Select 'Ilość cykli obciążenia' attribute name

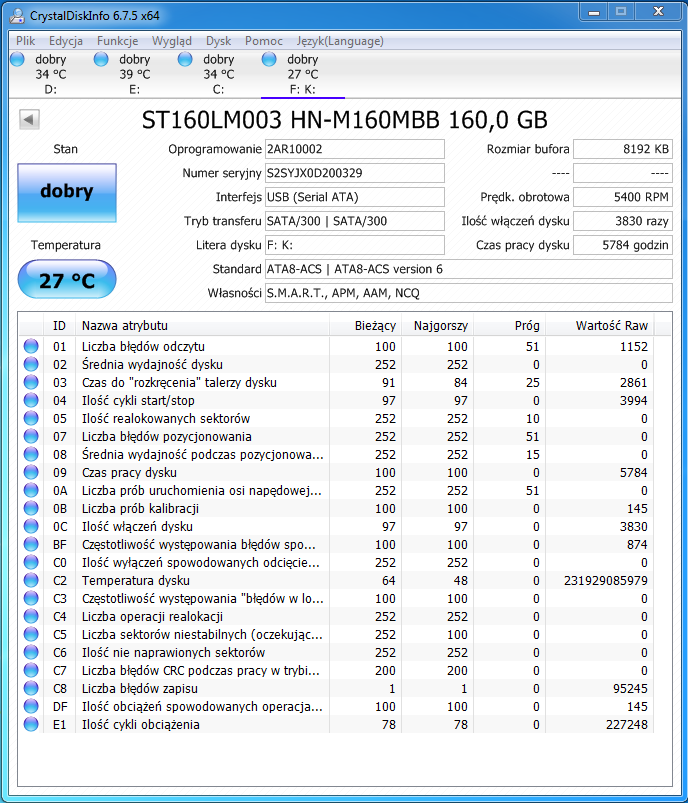141,725
